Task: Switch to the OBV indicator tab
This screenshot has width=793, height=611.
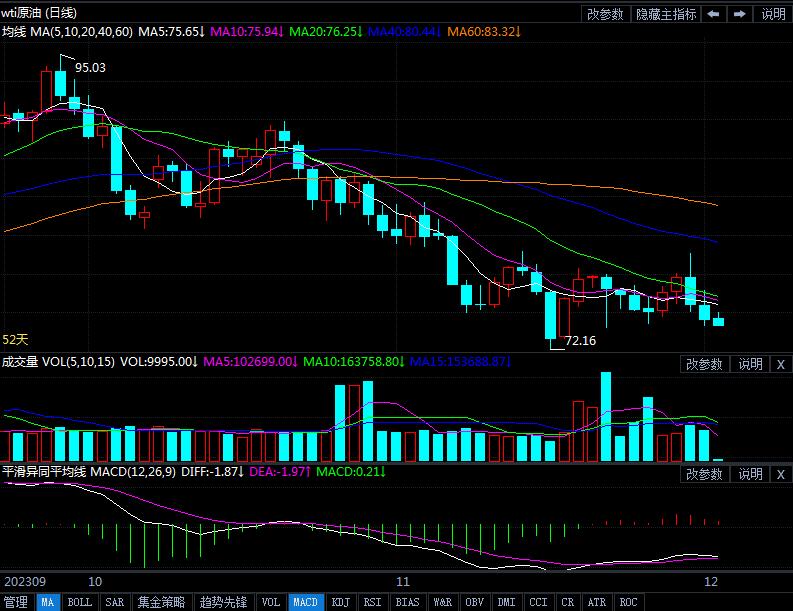Action: click(474, 602)
